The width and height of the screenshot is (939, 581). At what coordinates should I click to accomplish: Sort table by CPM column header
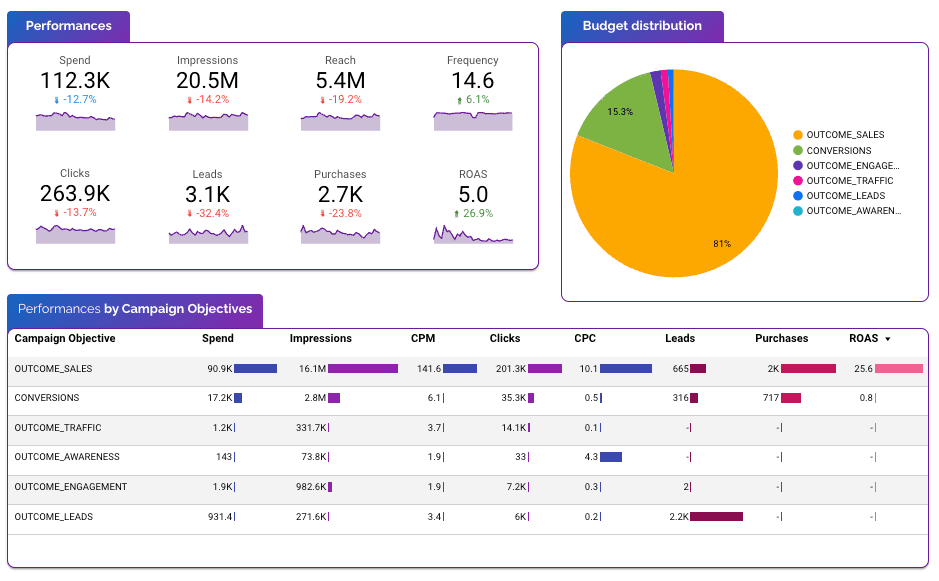click(423, 338)
